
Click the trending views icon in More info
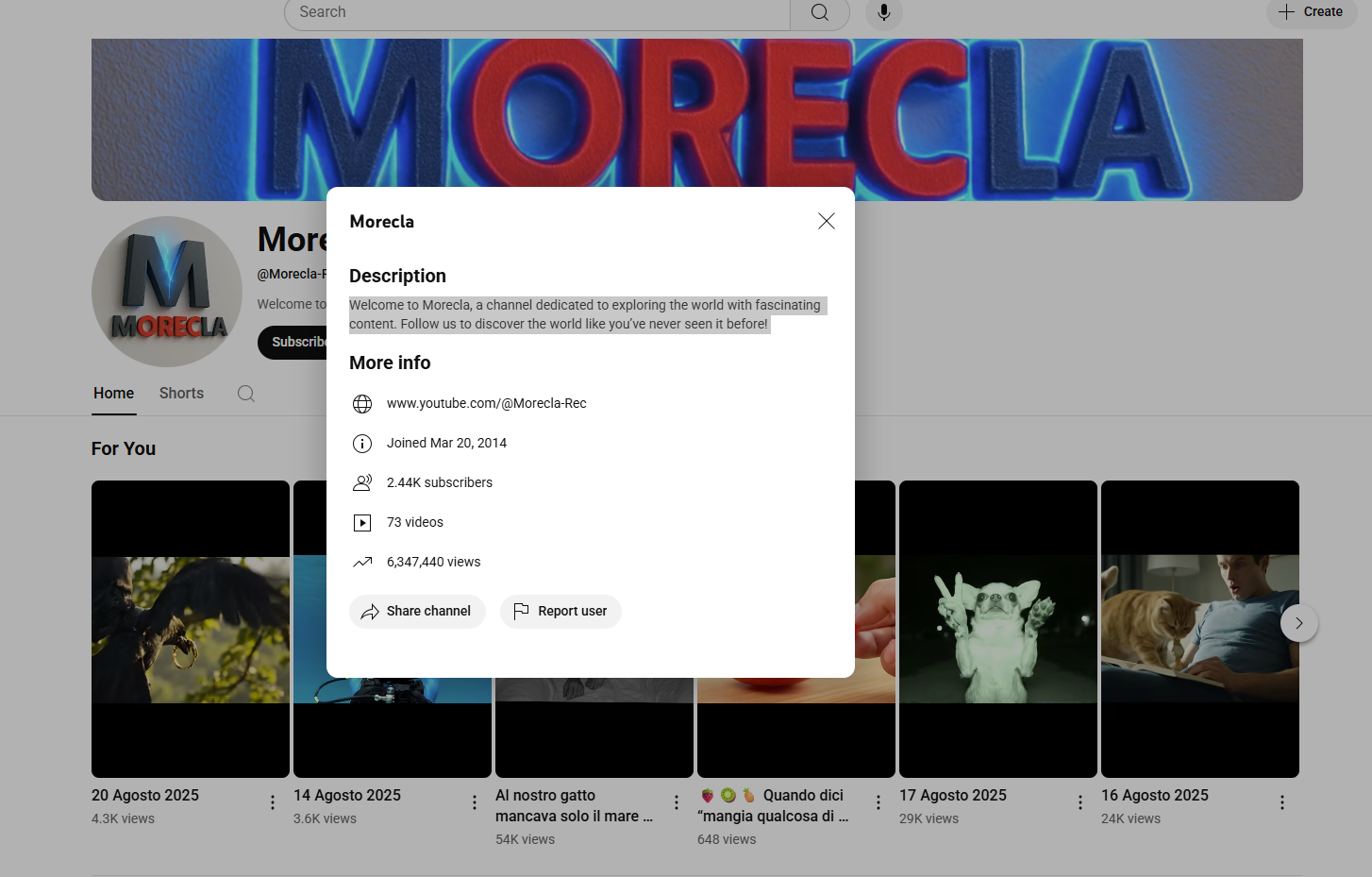pyautogui.click(x=362, y=561)
